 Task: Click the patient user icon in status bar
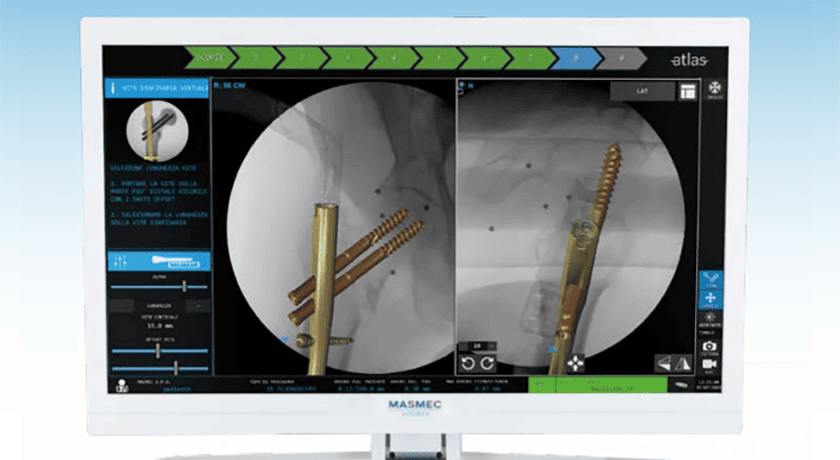point(122,386)
